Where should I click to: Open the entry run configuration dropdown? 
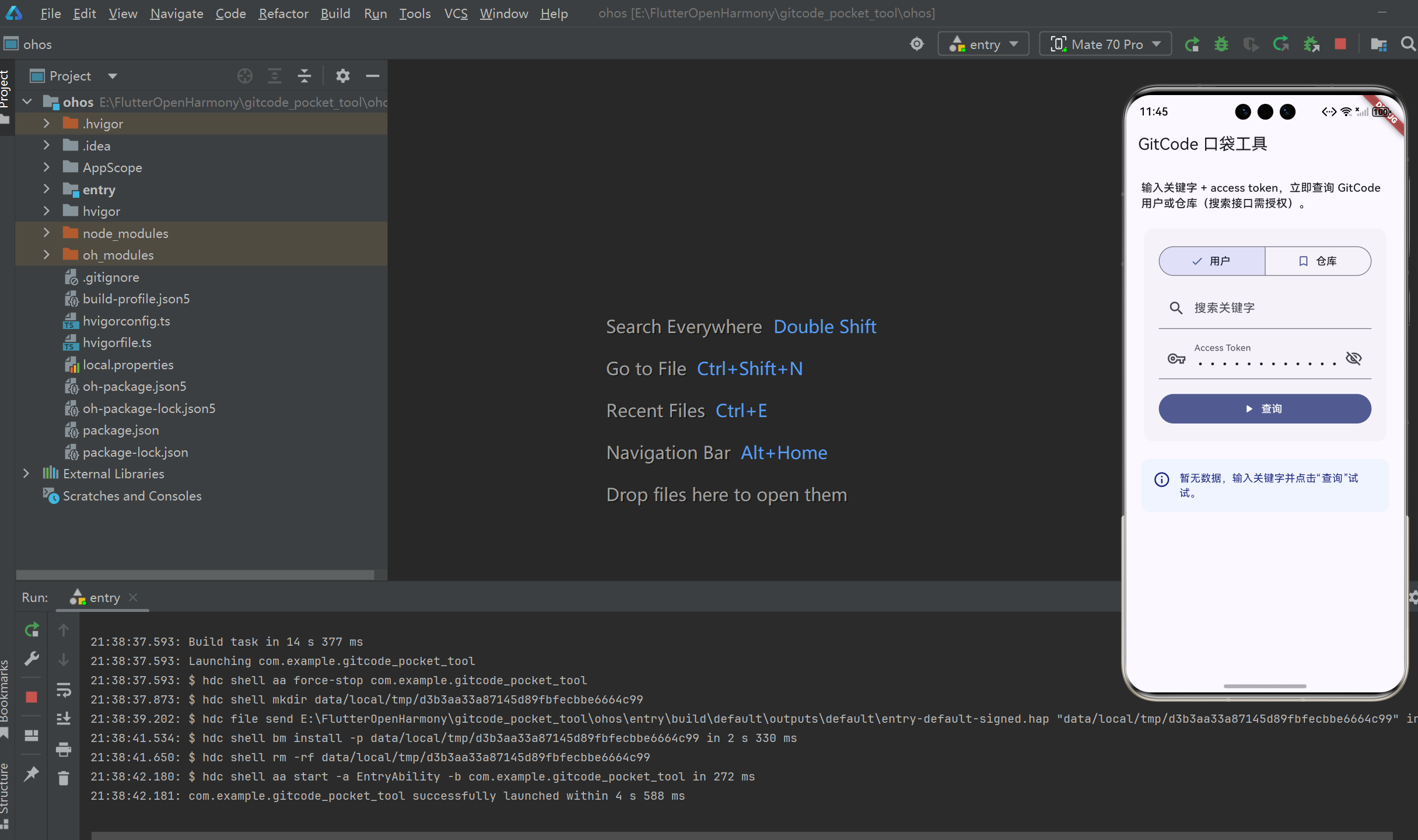(983, 44)
